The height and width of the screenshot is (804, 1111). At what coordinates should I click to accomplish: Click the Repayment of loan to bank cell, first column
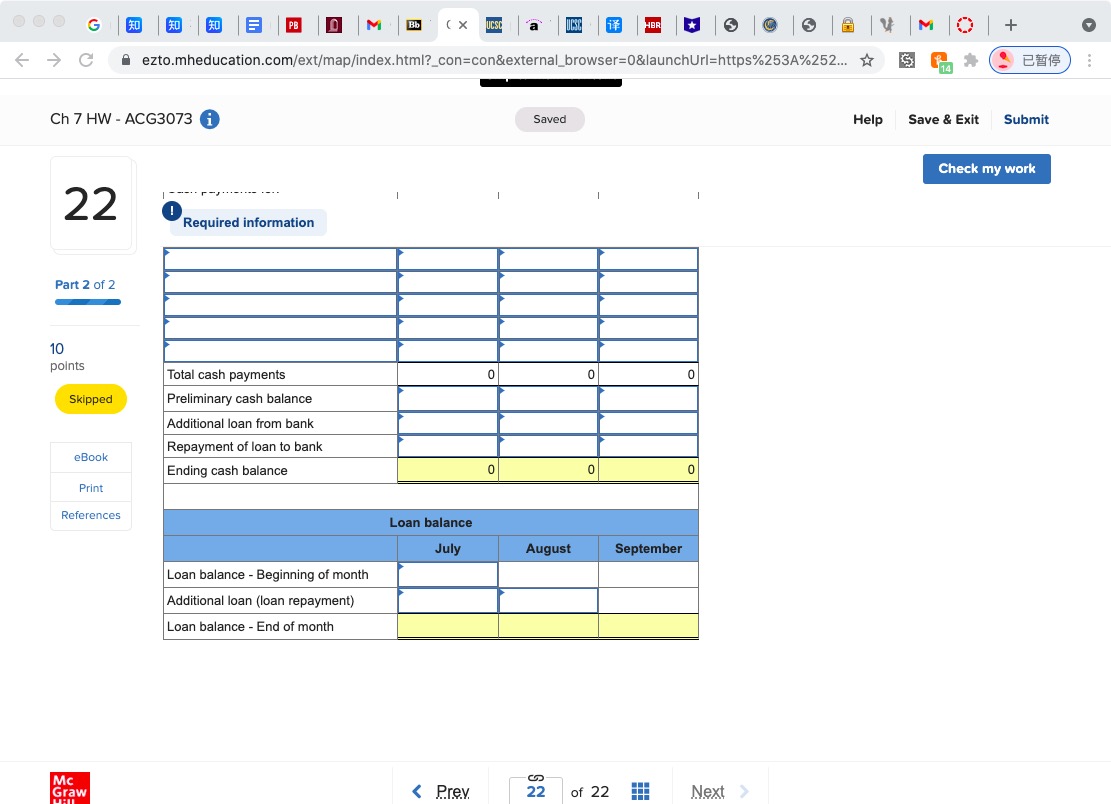[448, 446]
